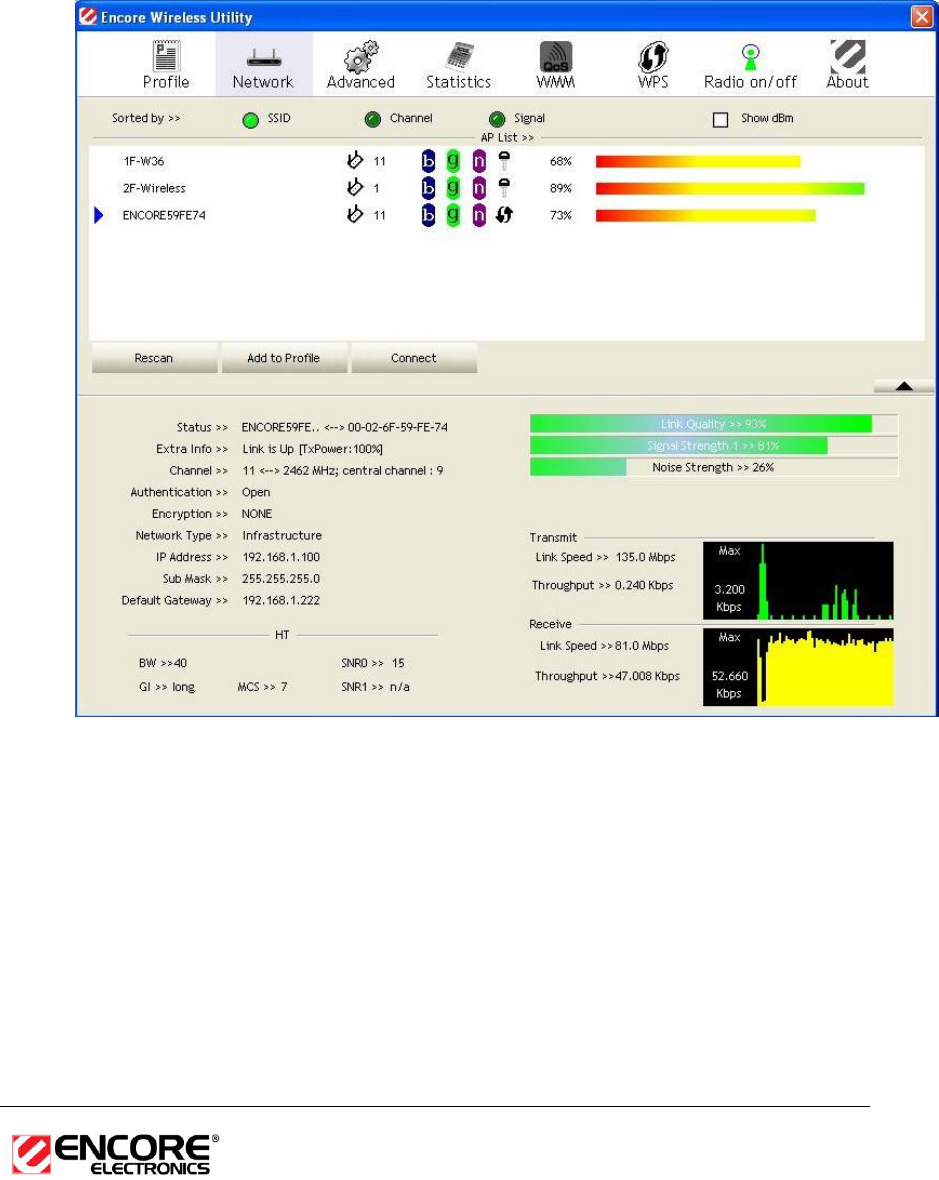Click the 802.11n icon for 1F-W36
939x1180 pixels.
(x=479, y=160)
